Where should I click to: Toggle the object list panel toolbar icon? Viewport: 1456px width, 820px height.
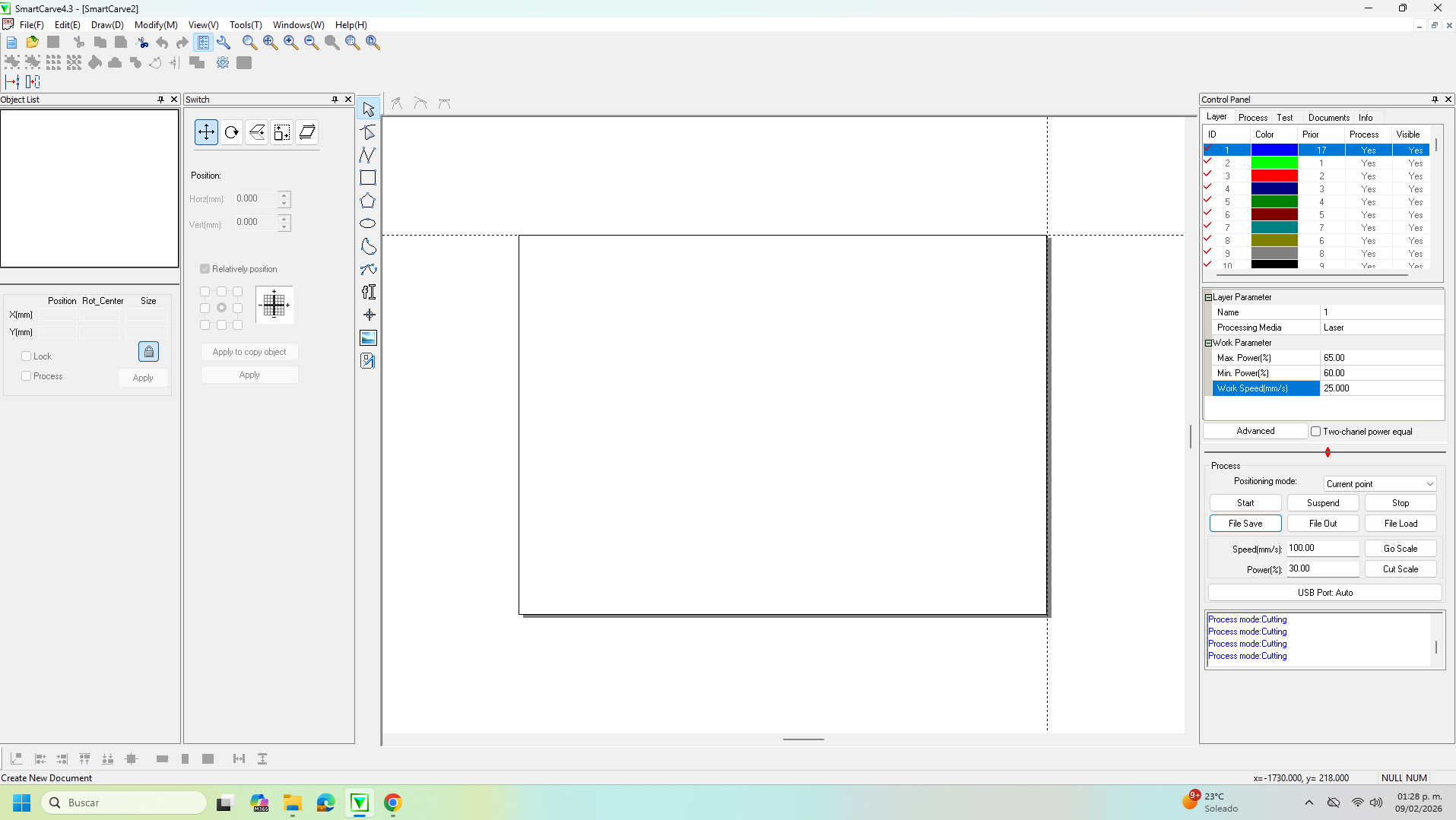(x=203, y=43)
